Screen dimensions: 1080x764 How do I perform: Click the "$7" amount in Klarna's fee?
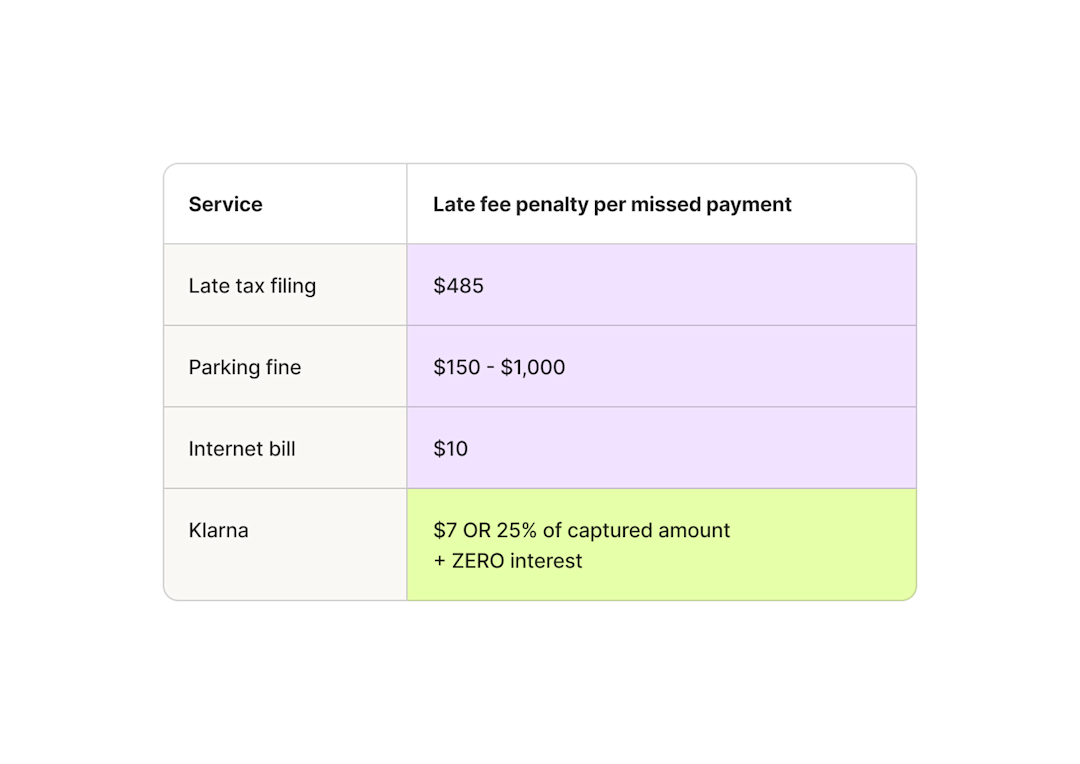[445, 530]
